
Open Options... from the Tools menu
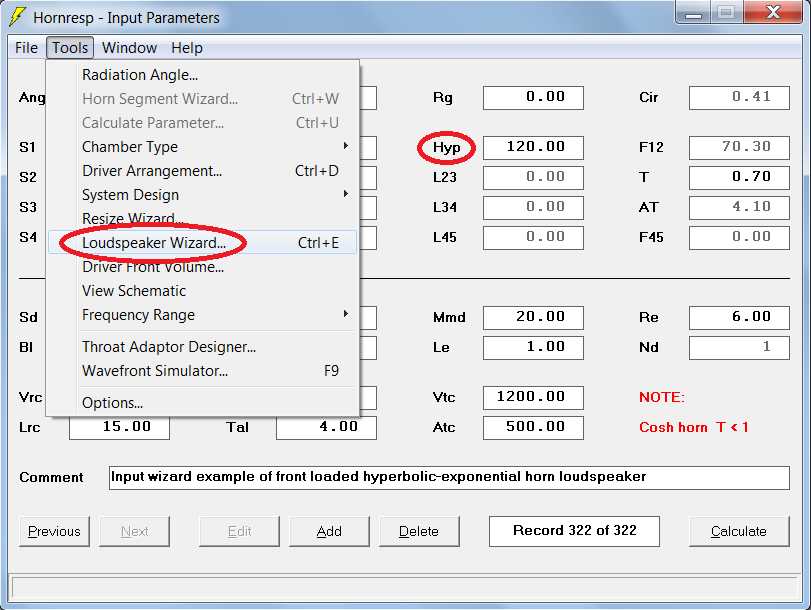pyautogui.click(x=202, y=403)
